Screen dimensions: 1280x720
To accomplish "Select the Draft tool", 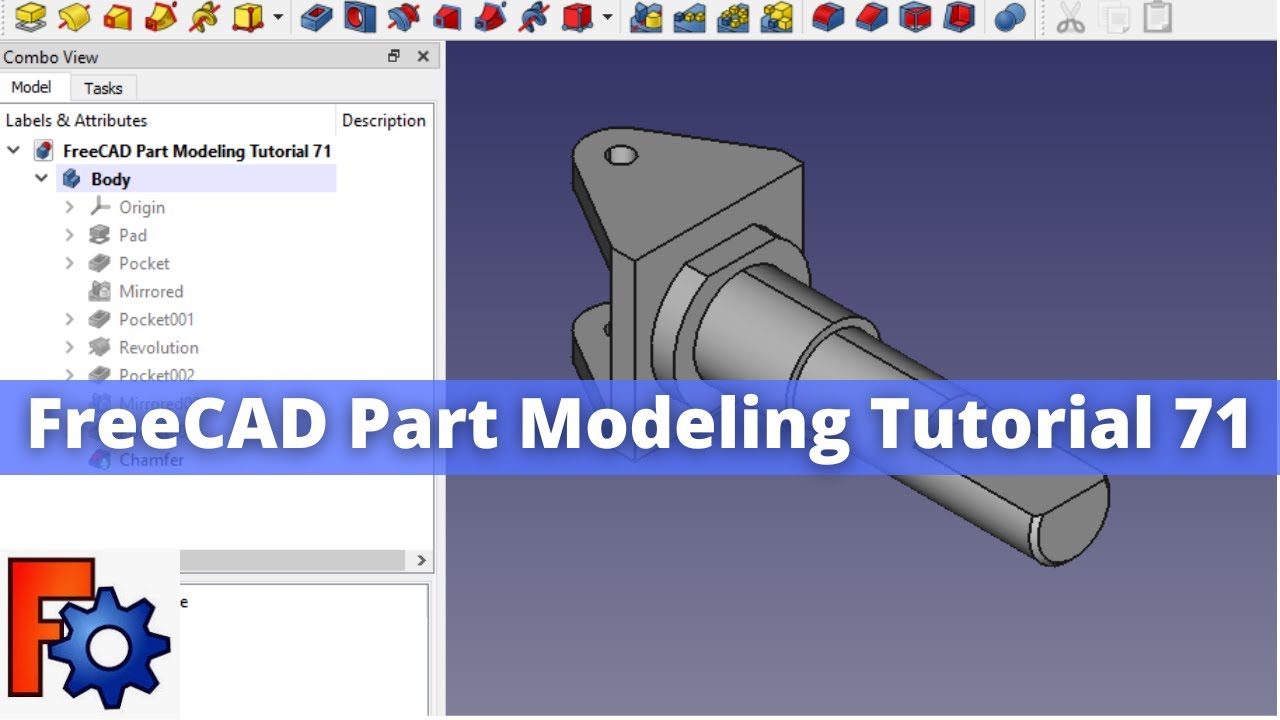I will tap(916, 16).
